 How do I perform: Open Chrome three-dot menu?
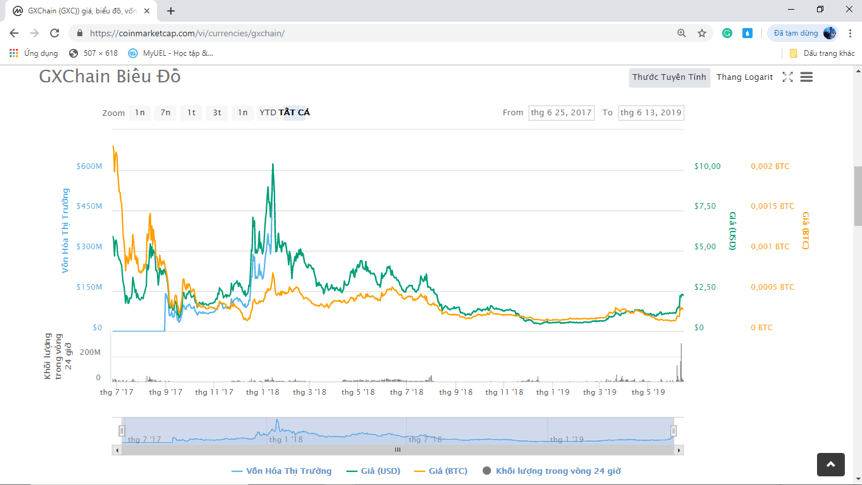coord(850,33)
